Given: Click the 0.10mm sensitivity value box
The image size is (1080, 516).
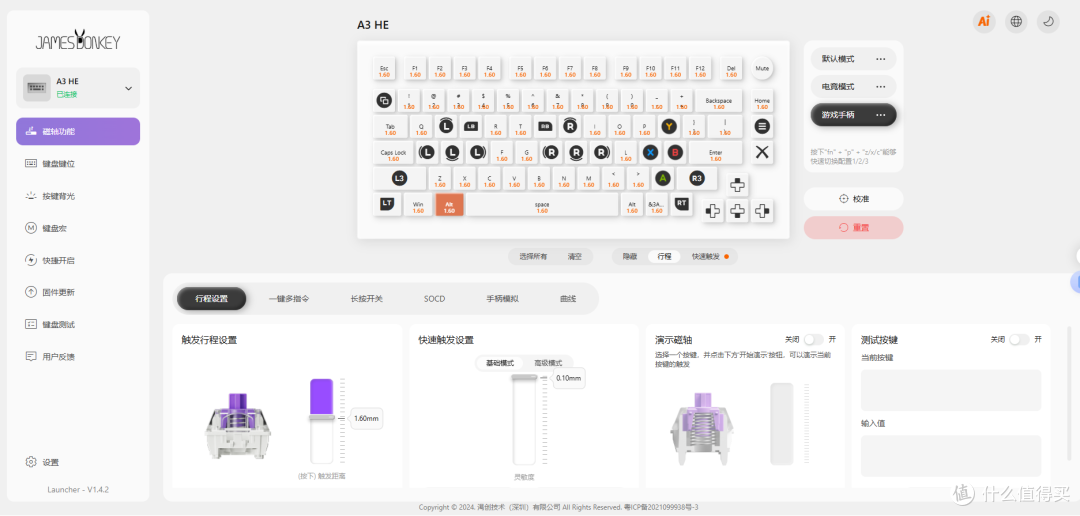Looking at the screenshot, I should click(569, 378).
